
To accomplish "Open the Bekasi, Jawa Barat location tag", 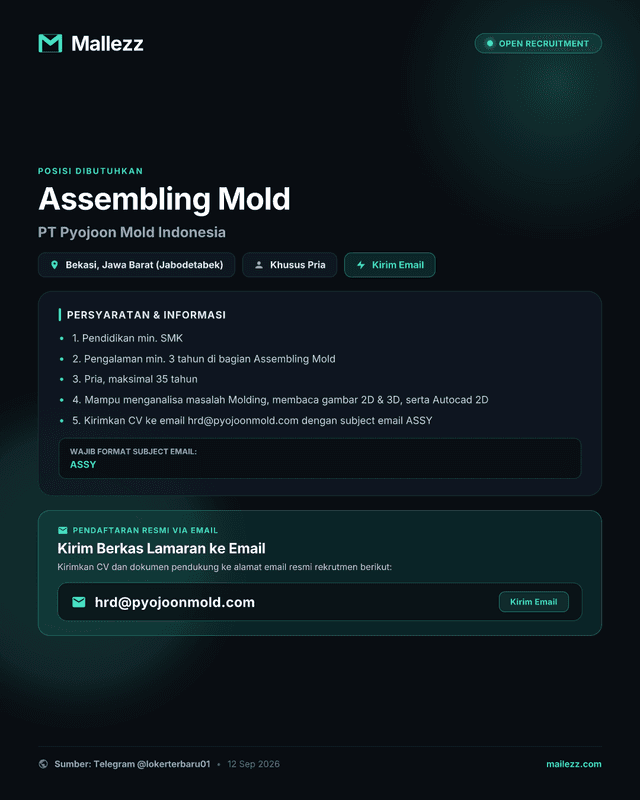I will tap(136, 265).
